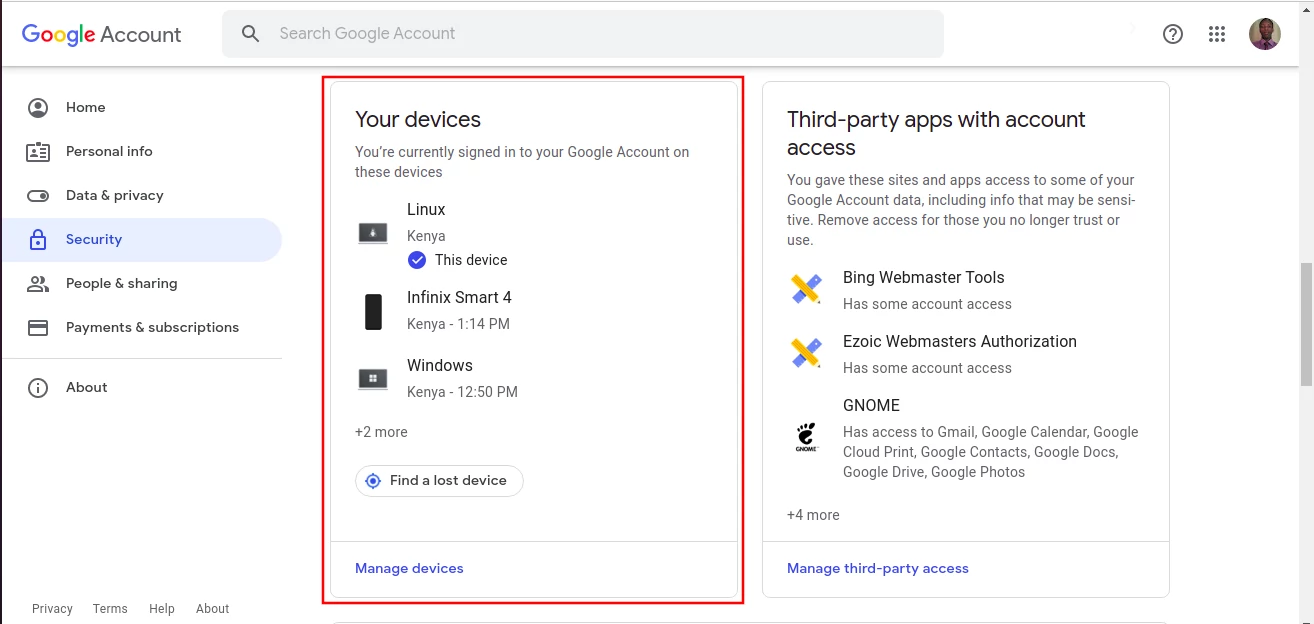Open the Google apps grid icon
1314x624 pixels.
point(1217,34)
